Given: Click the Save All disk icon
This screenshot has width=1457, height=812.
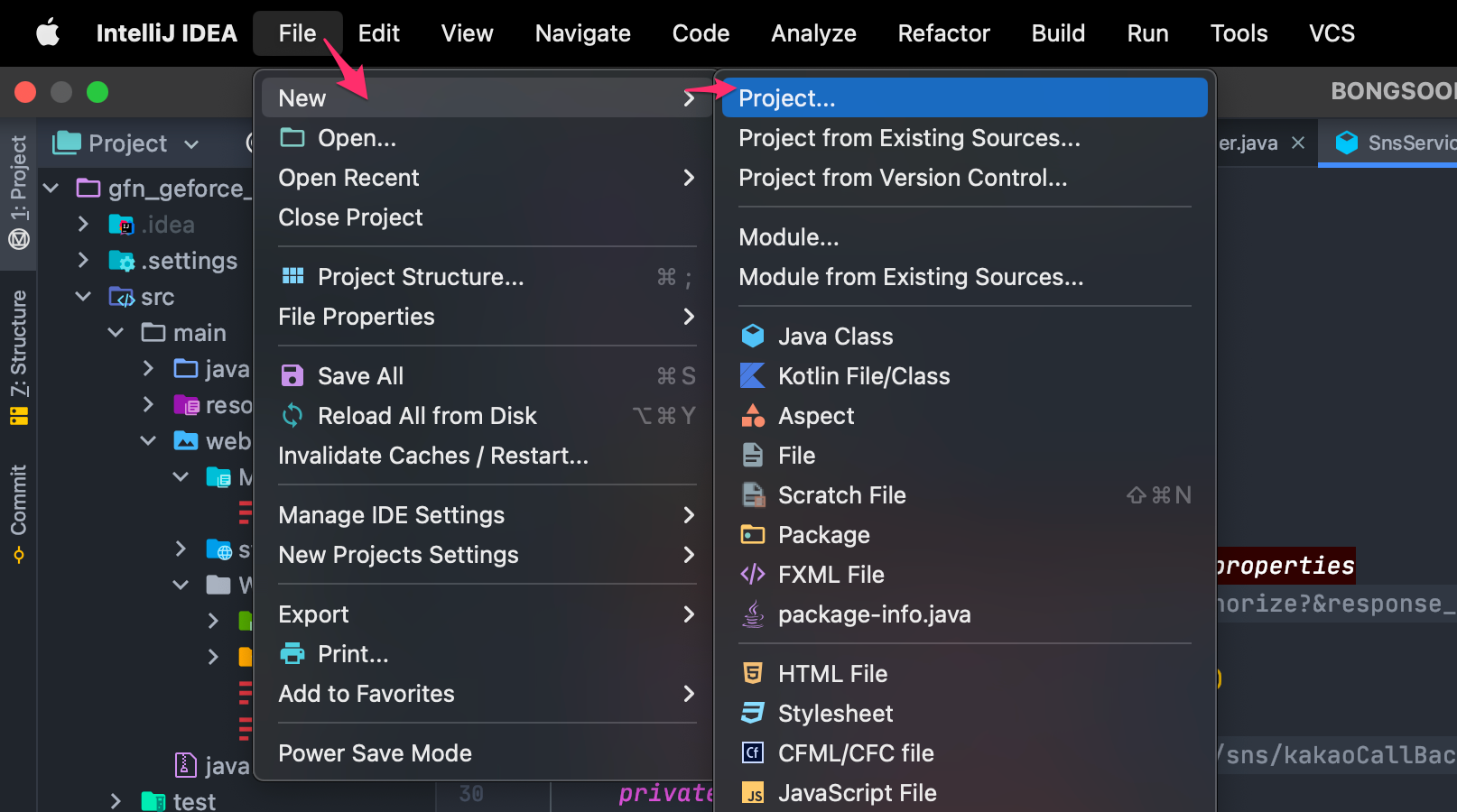Looking at the screenshot, I should click(x=292, y=376).
